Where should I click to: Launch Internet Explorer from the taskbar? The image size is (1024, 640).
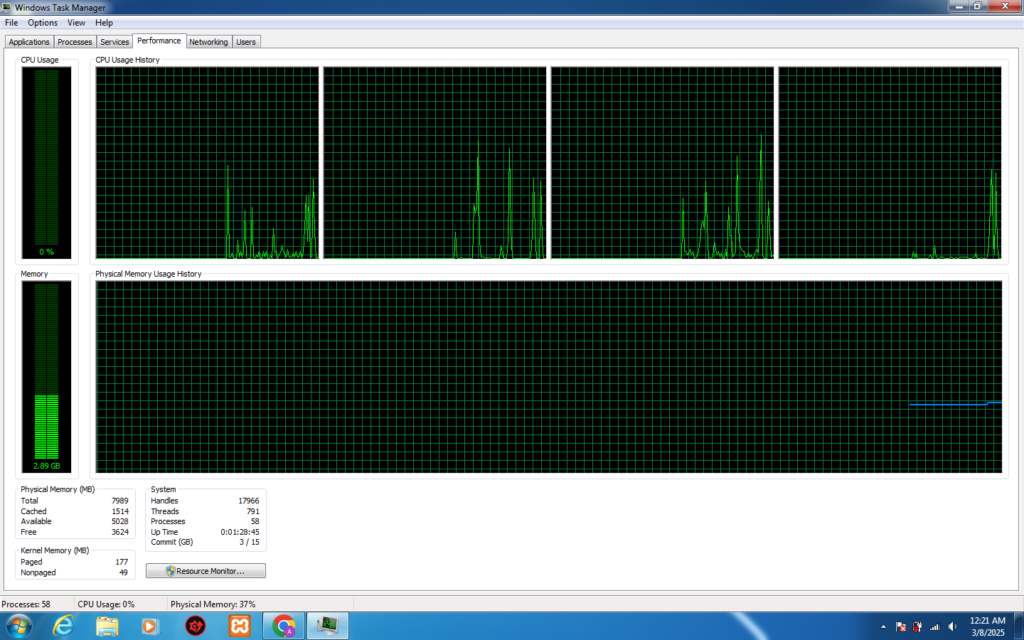click(63, 626)
